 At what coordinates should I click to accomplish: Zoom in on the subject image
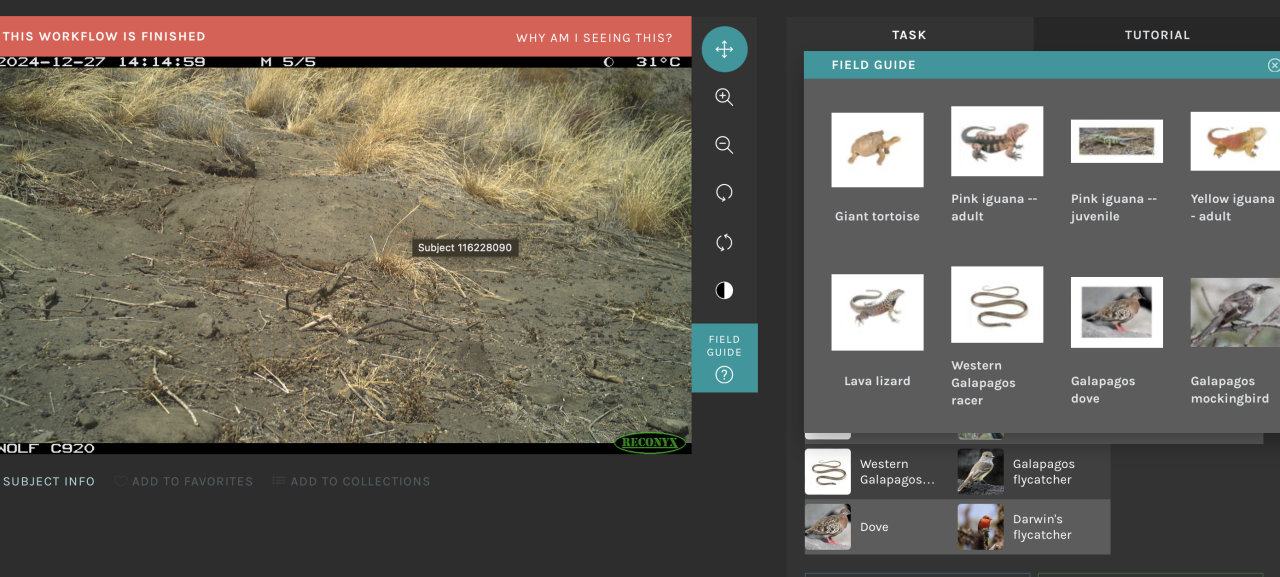click(724, 97)
